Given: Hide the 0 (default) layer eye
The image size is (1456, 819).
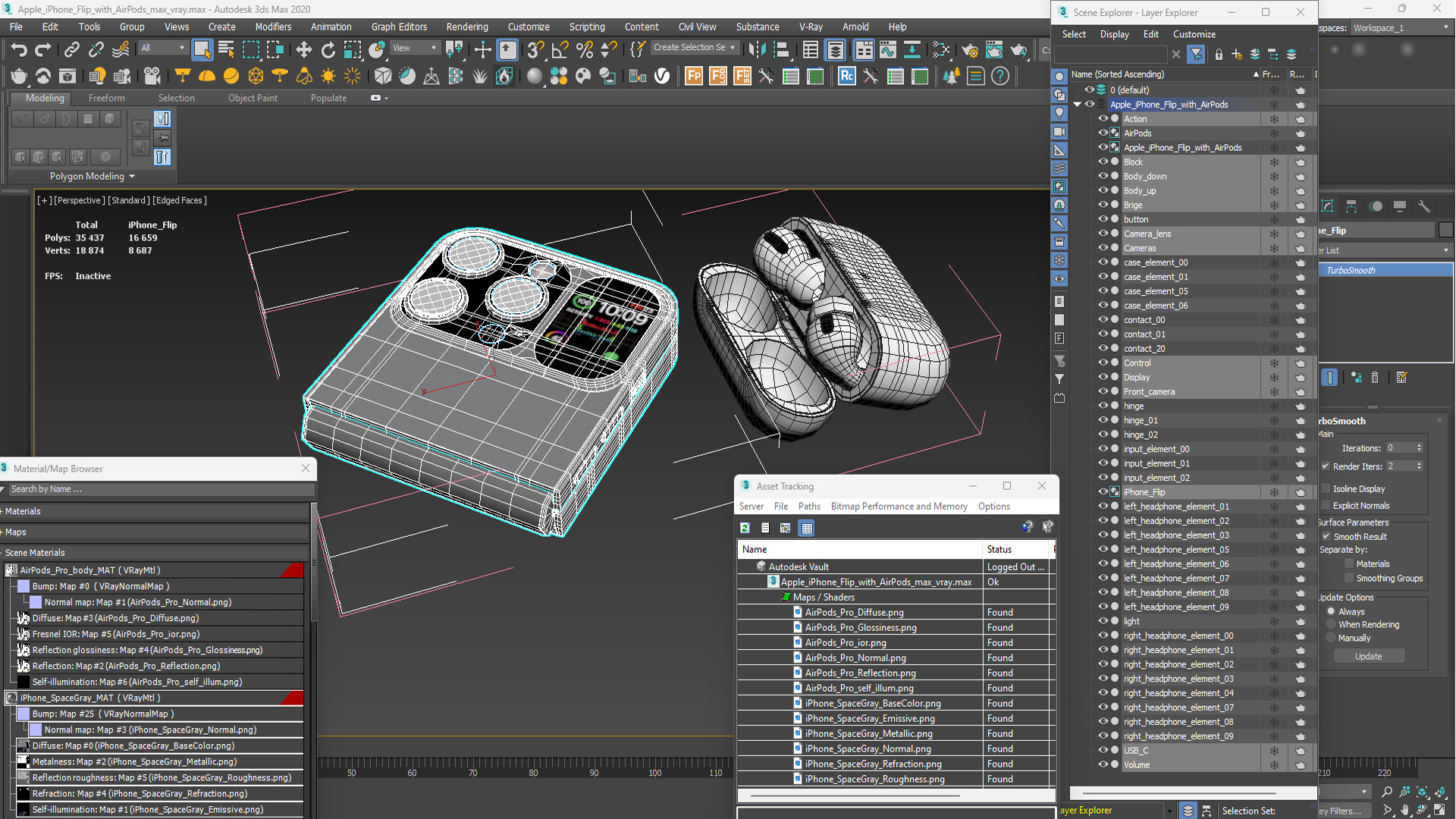Looking at the screenshot, I should [1089, 89].
